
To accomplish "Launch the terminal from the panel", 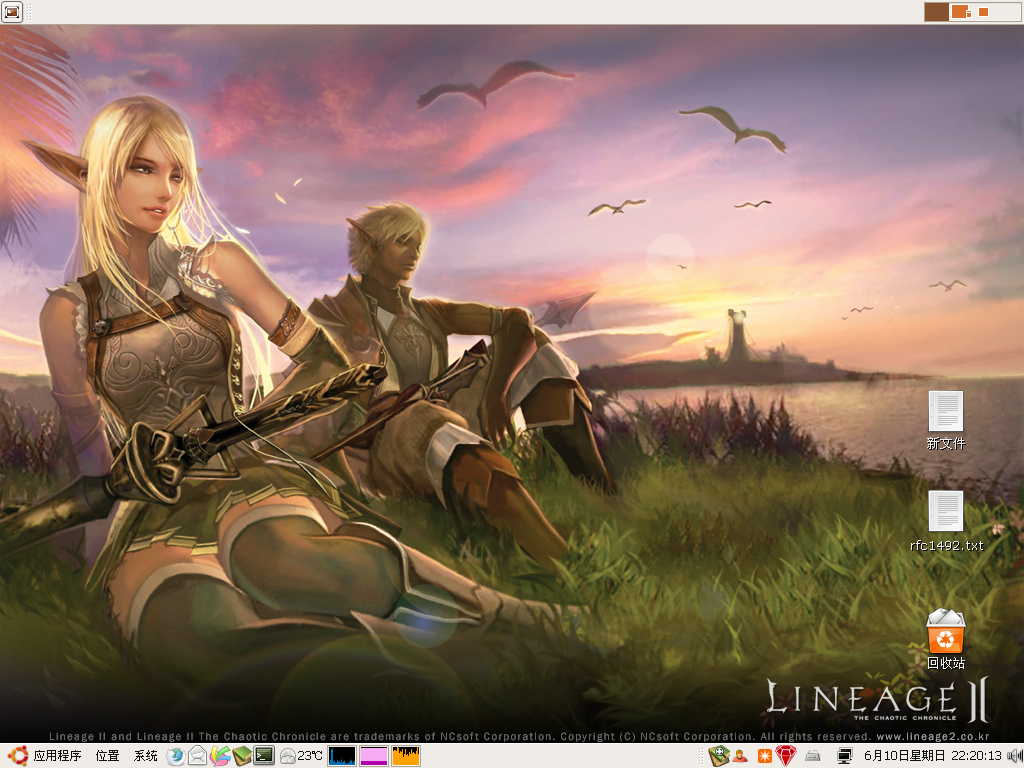I will coord(264,756).
